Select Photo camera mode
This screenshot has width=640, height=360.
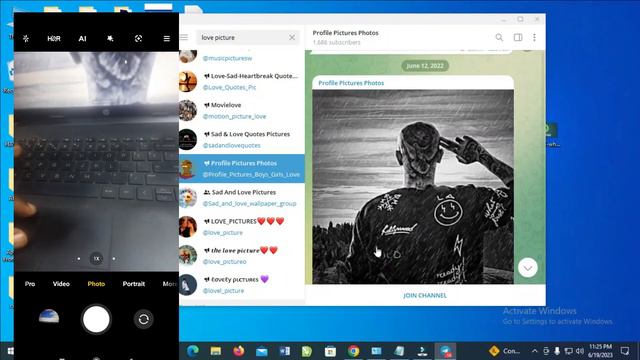click(x=96, y=284)
